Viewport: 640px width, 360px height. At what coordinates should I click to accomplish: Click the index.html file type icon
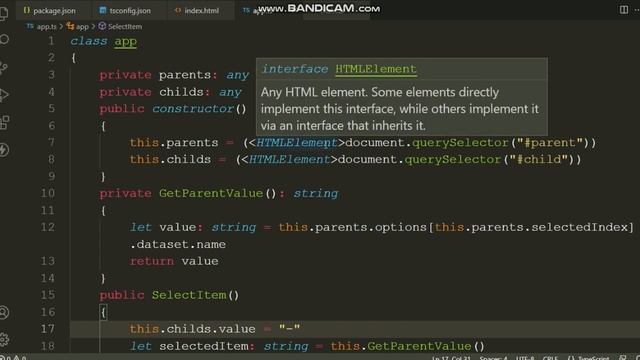pyautogui.click(x=178, y=10)
